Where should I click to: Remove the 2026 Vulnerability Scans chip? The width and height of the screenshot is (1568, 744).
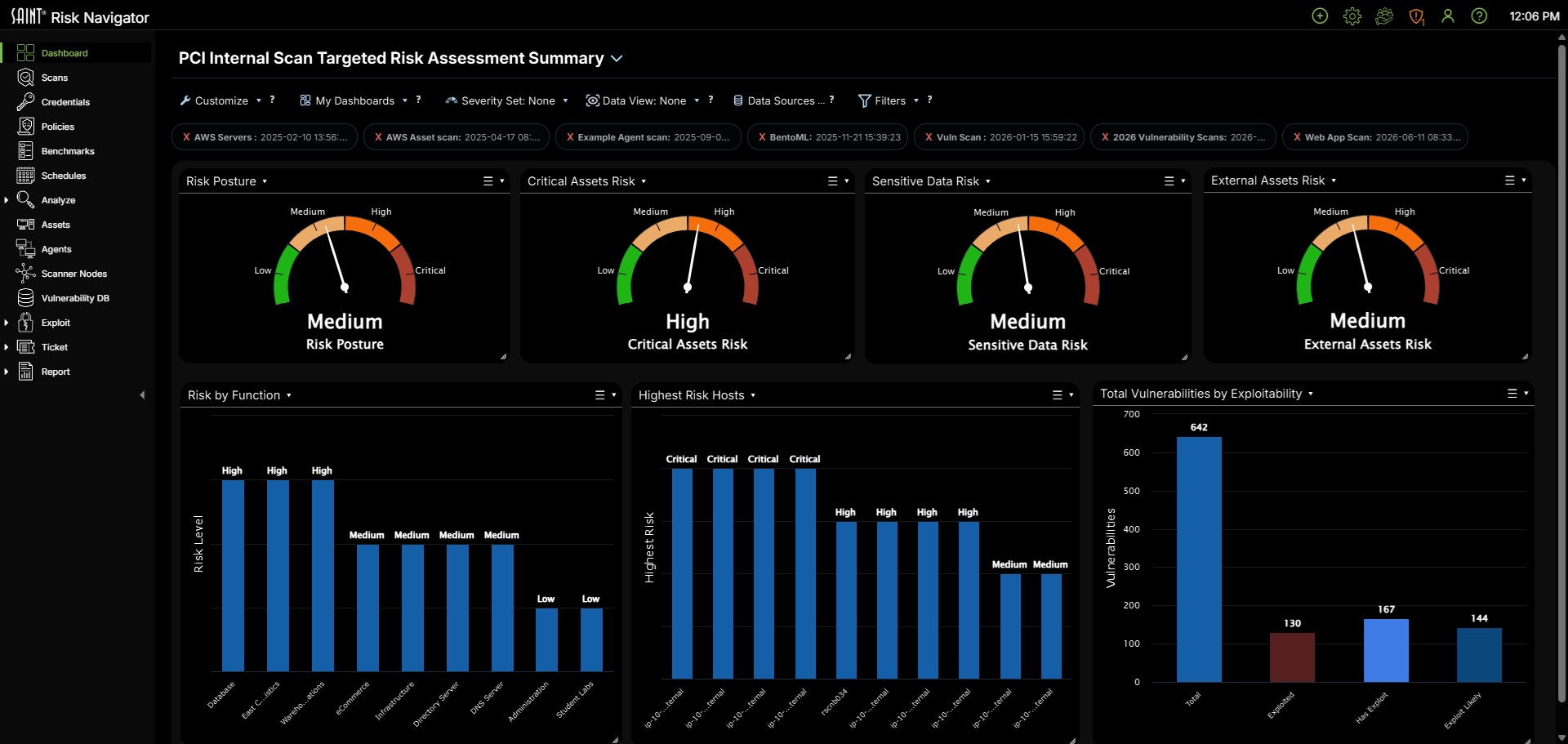click(1105, 137)
